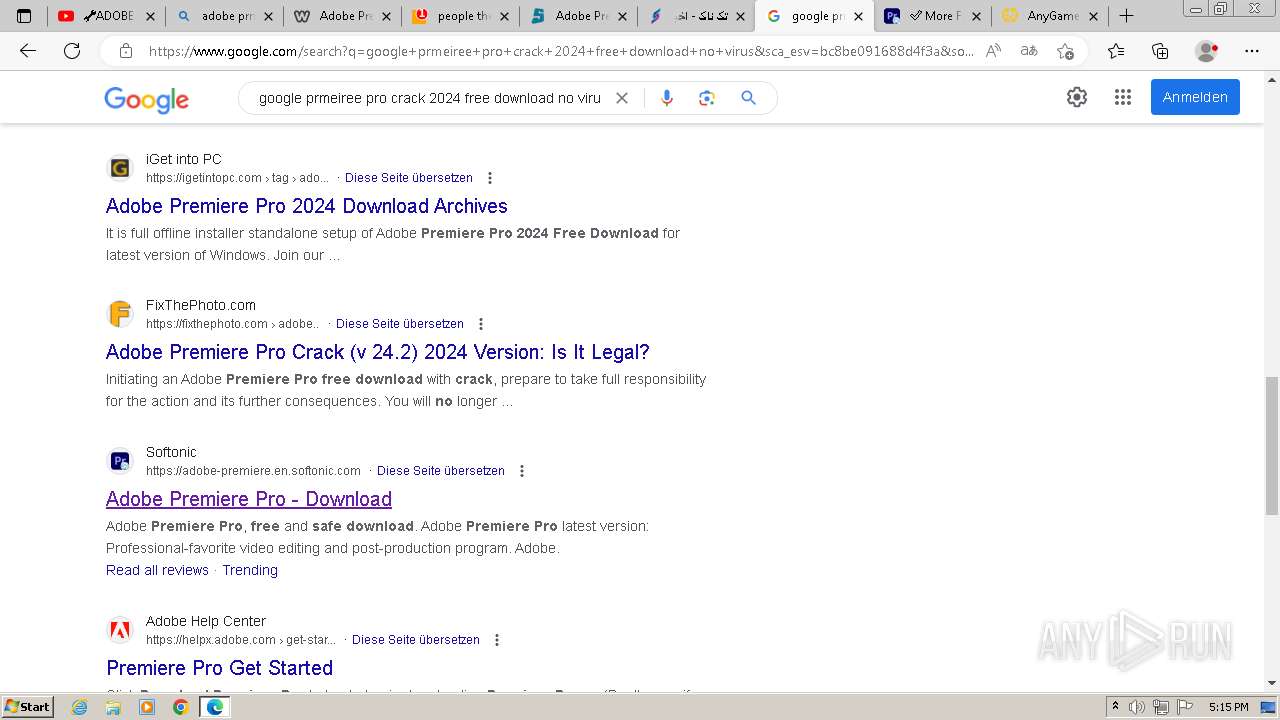Screen dimensions: 1280x720
Task: Open File Explorer from taskbar
Action: point(113,707)
